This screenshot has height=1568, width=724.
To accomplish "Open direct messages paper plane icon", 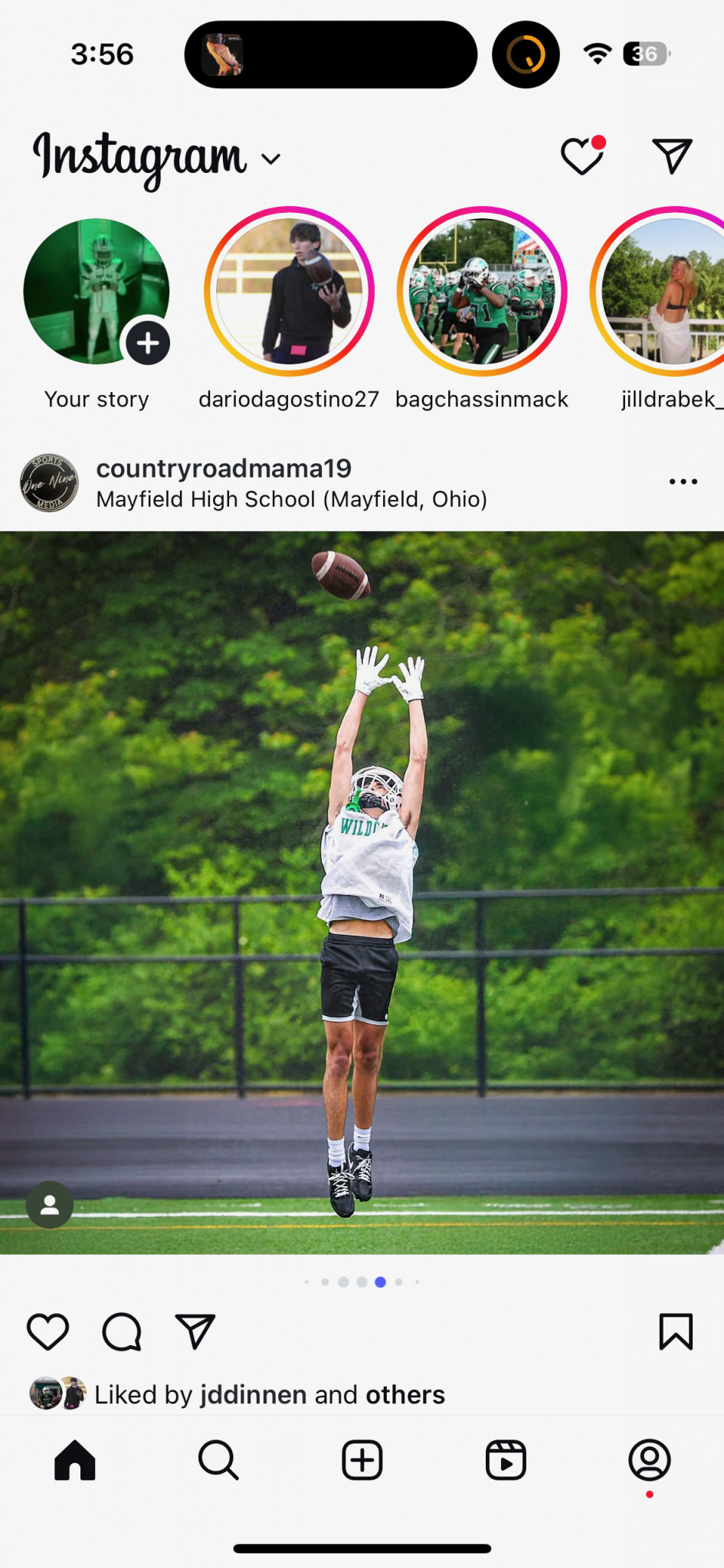I will (672, 156).
